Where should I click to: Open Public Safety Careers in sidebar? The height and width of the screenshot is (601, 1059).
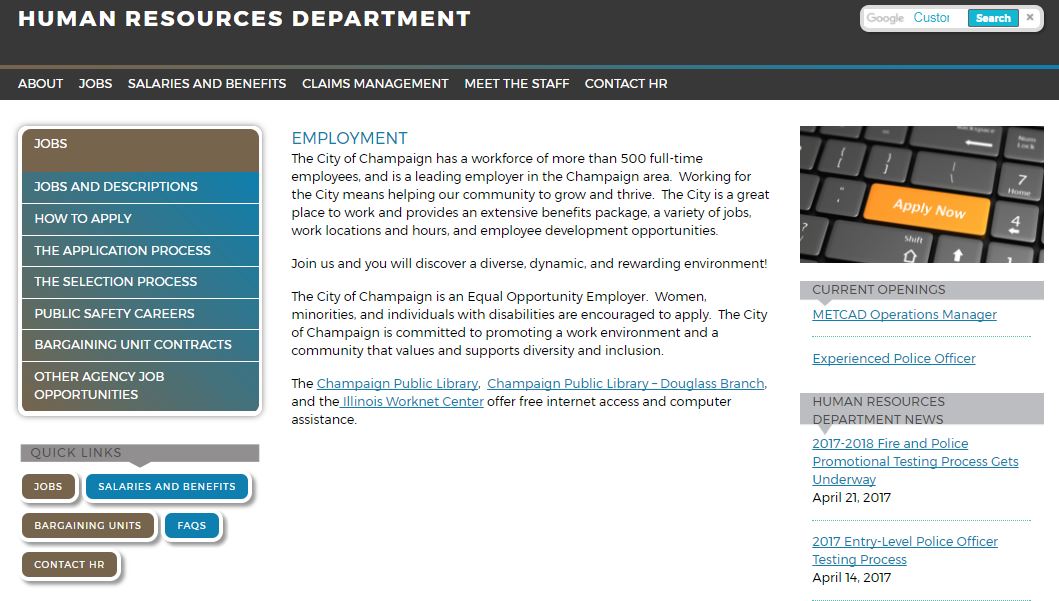(x=114, y=314)
